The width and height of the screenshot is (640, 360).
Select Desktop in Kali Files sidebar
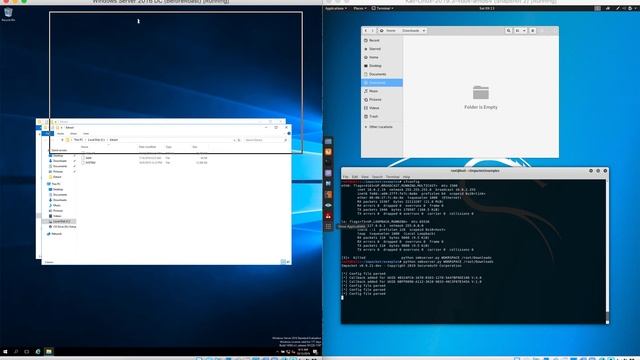click(382, 66)
